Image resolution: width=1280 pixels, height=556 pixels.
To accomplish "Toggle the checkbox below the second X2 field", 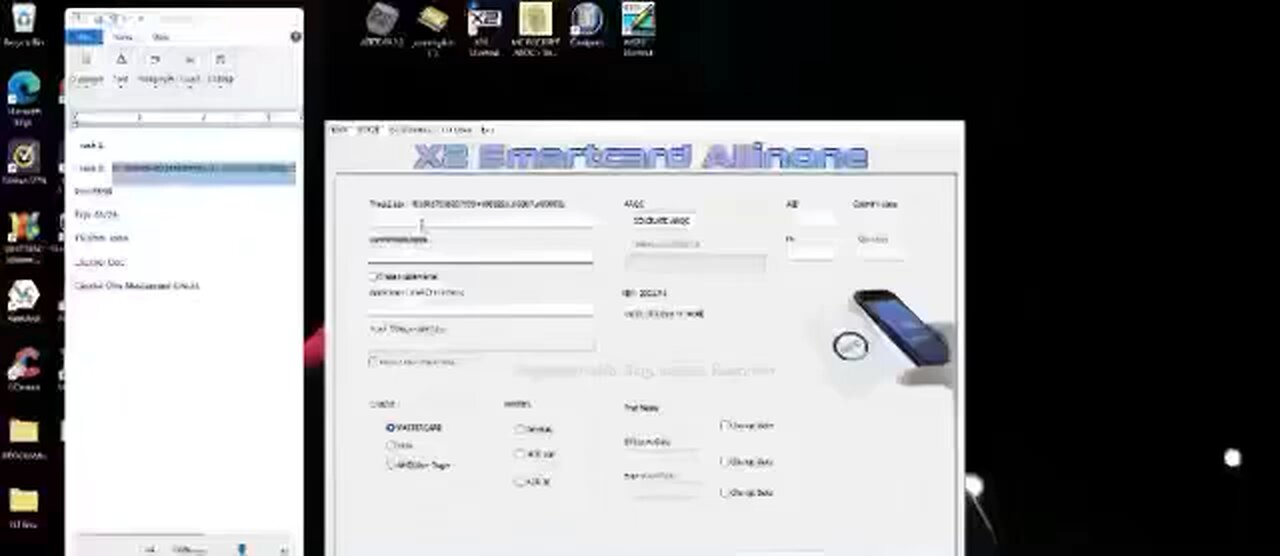I will coord(374,276).
